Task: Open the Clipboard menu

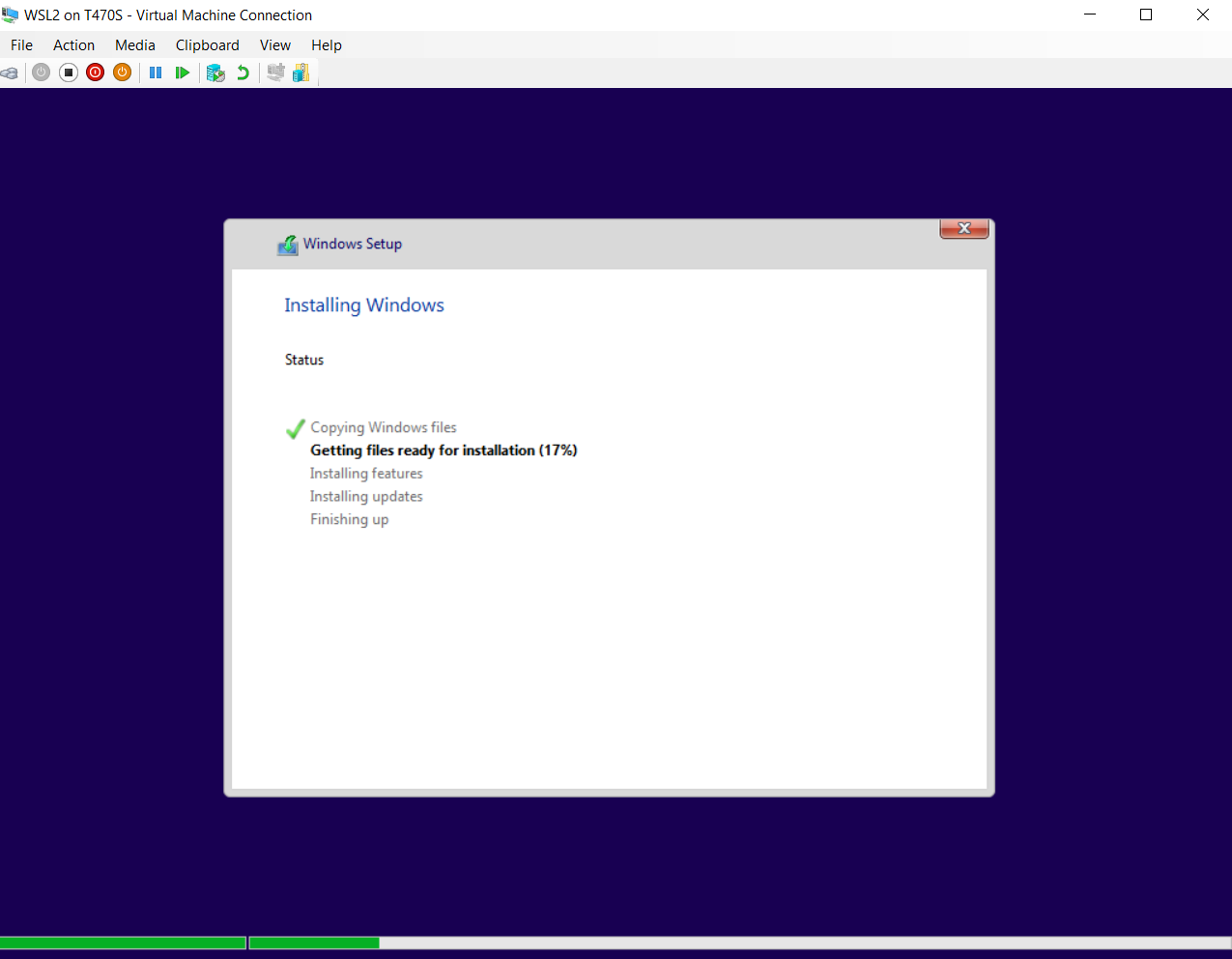Action: [207, 44]
